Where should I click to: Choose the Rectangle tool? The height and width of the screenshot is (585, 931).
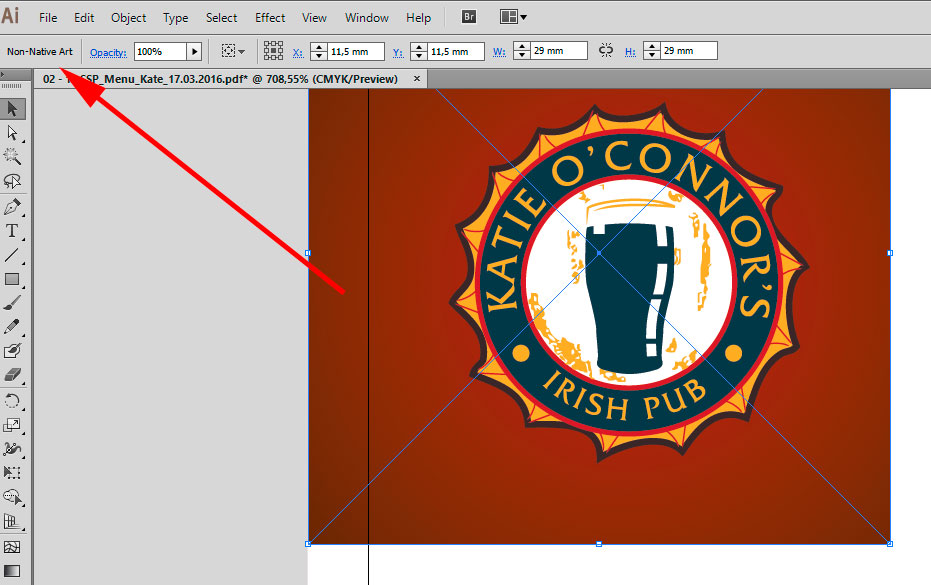12,279
